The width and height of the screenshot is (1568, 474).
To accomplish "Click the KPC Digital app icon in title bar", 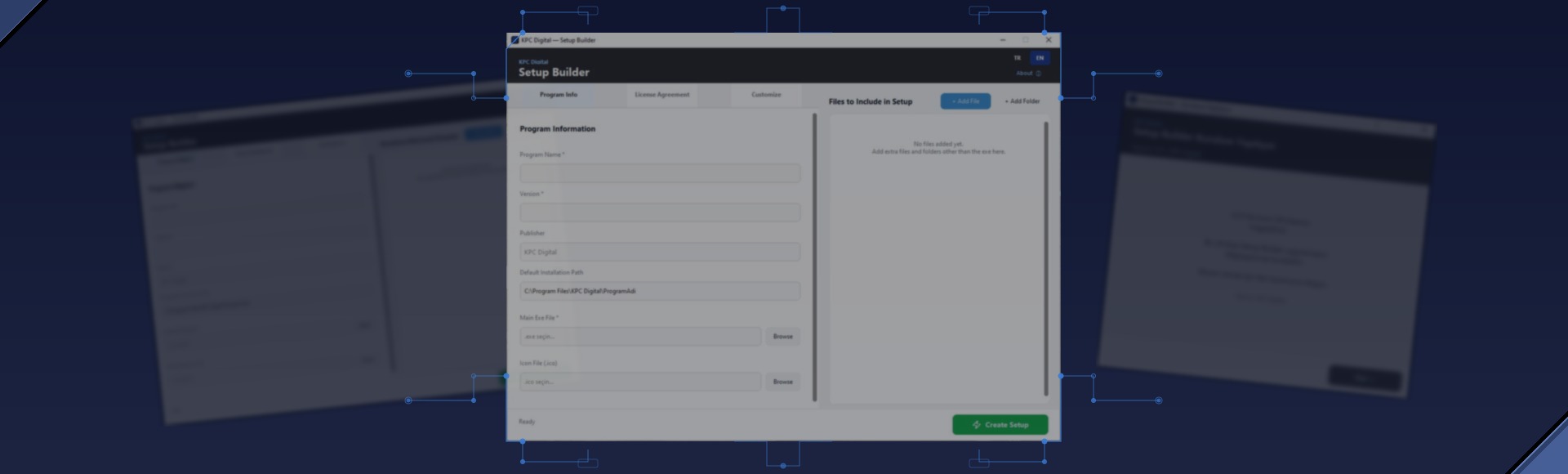I will click(x=514, y=40).
